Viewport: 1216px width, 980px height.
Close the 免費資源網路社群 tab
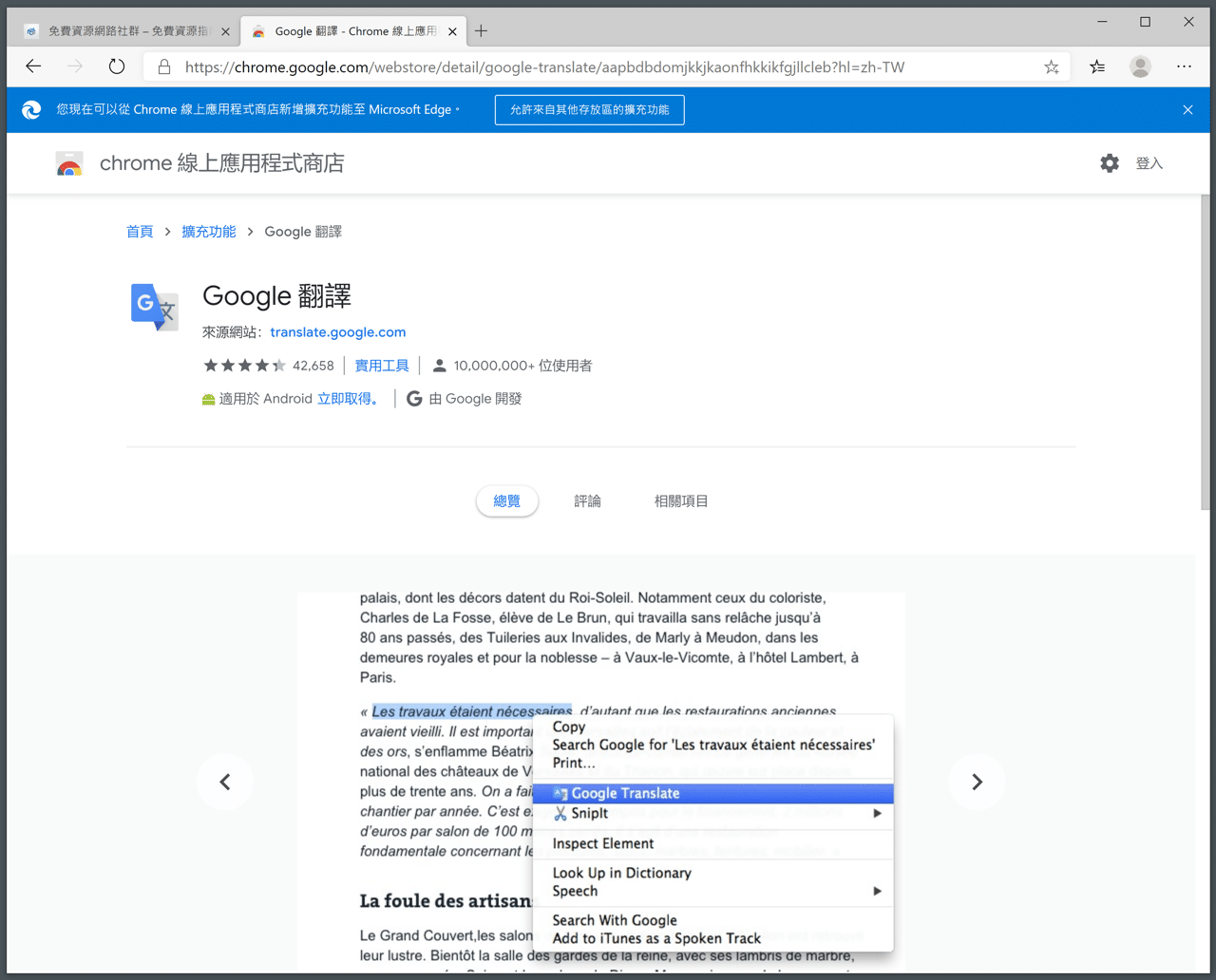tap(225, 31)
